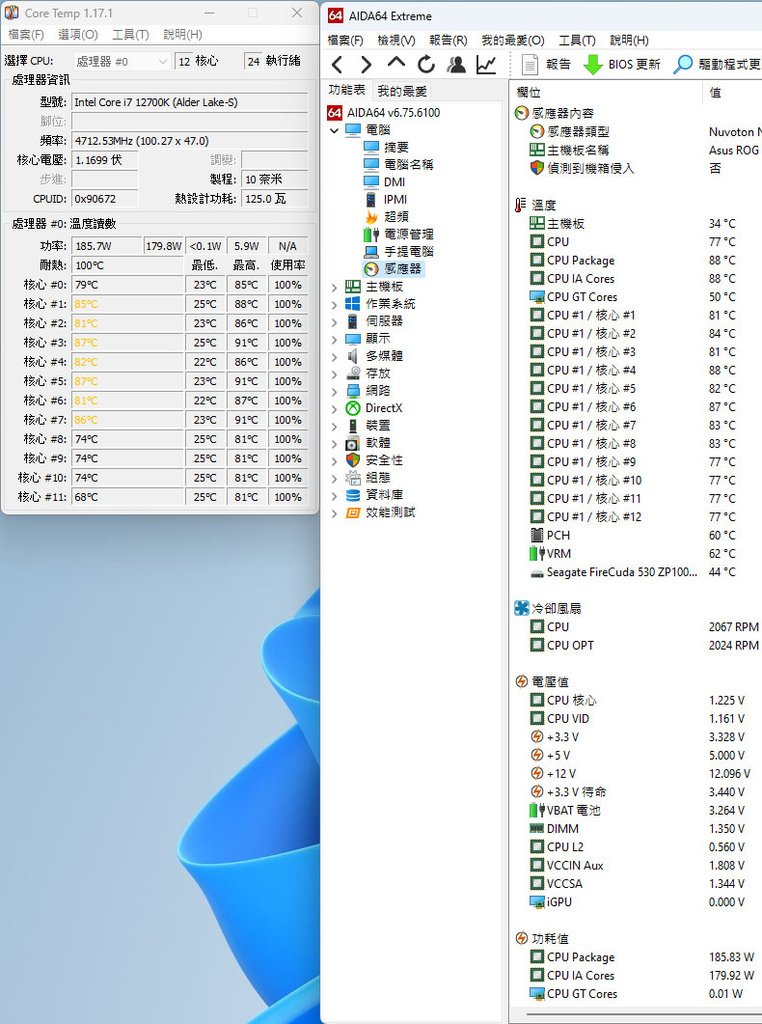Expand the 伺服器 tree node
This screenshot has width=762, height=1024.
pos(334,321)
